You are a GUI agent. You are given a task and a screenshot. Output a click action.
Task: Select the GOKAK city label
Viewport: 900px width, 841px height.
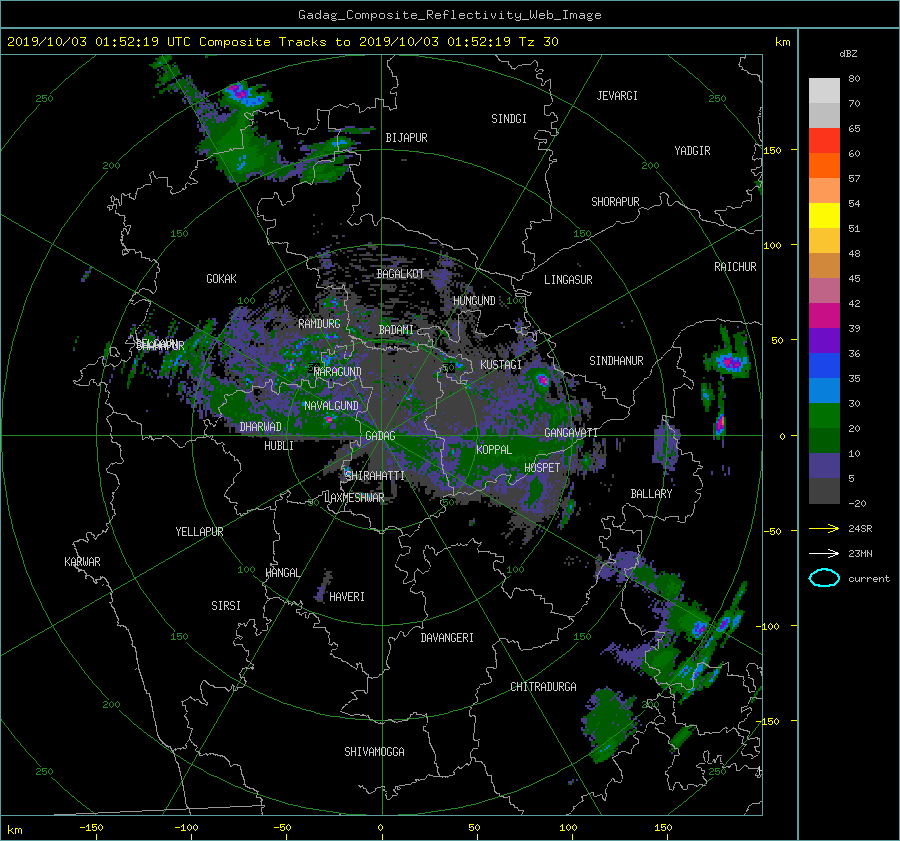tap(222, 279)
